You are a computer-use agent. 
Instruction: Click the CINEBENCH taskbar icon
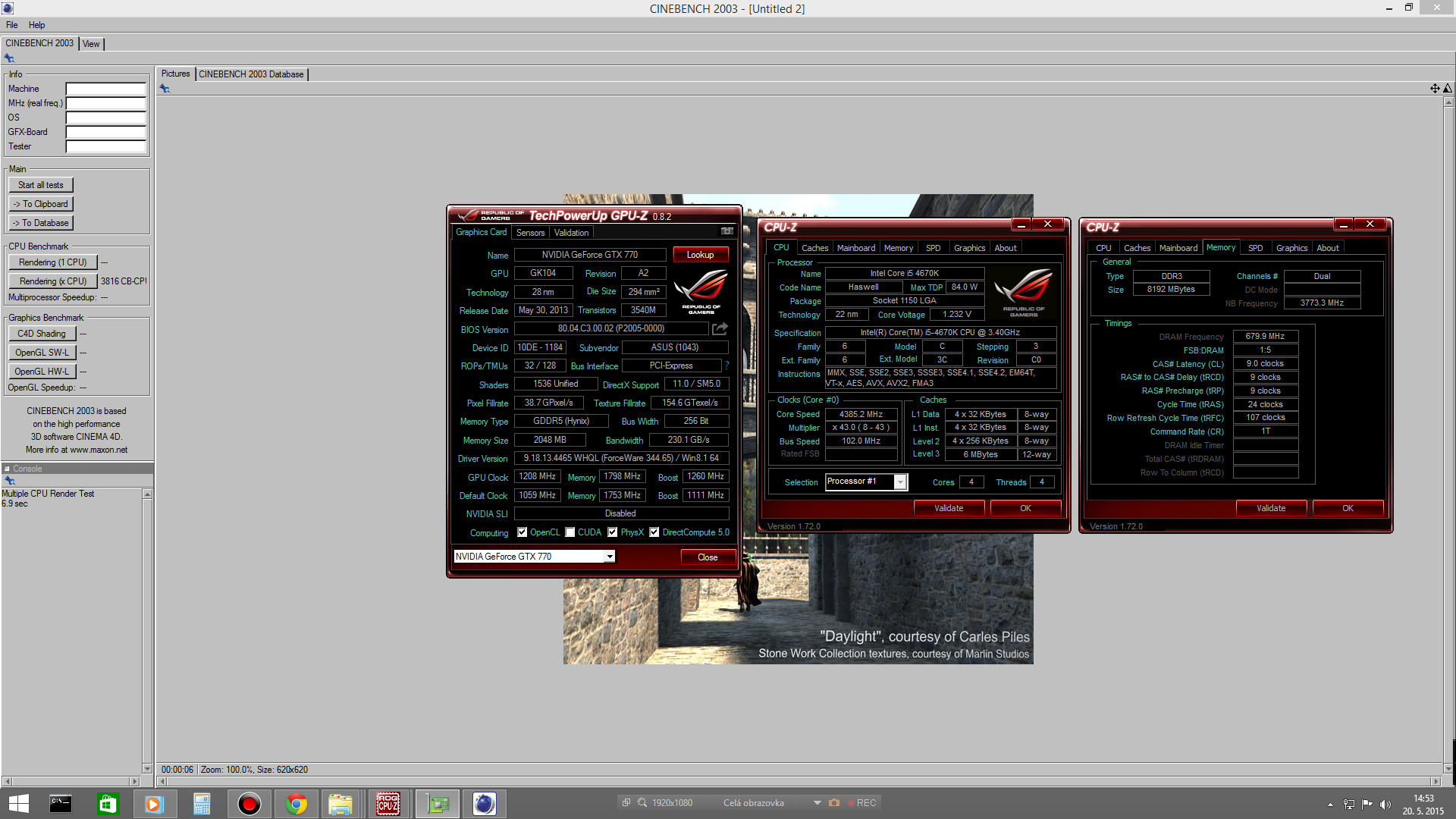pos(484,804)
